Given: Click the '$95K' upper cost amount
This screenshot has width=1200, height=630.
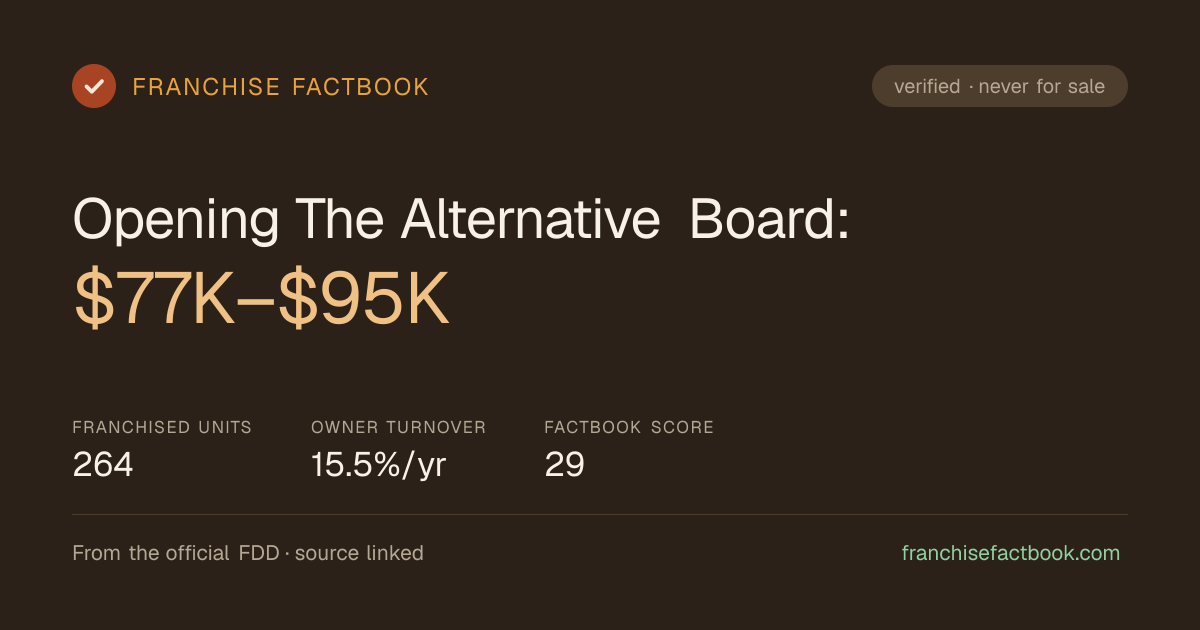Looking at the screenshot, I should [x=364, y=300].
